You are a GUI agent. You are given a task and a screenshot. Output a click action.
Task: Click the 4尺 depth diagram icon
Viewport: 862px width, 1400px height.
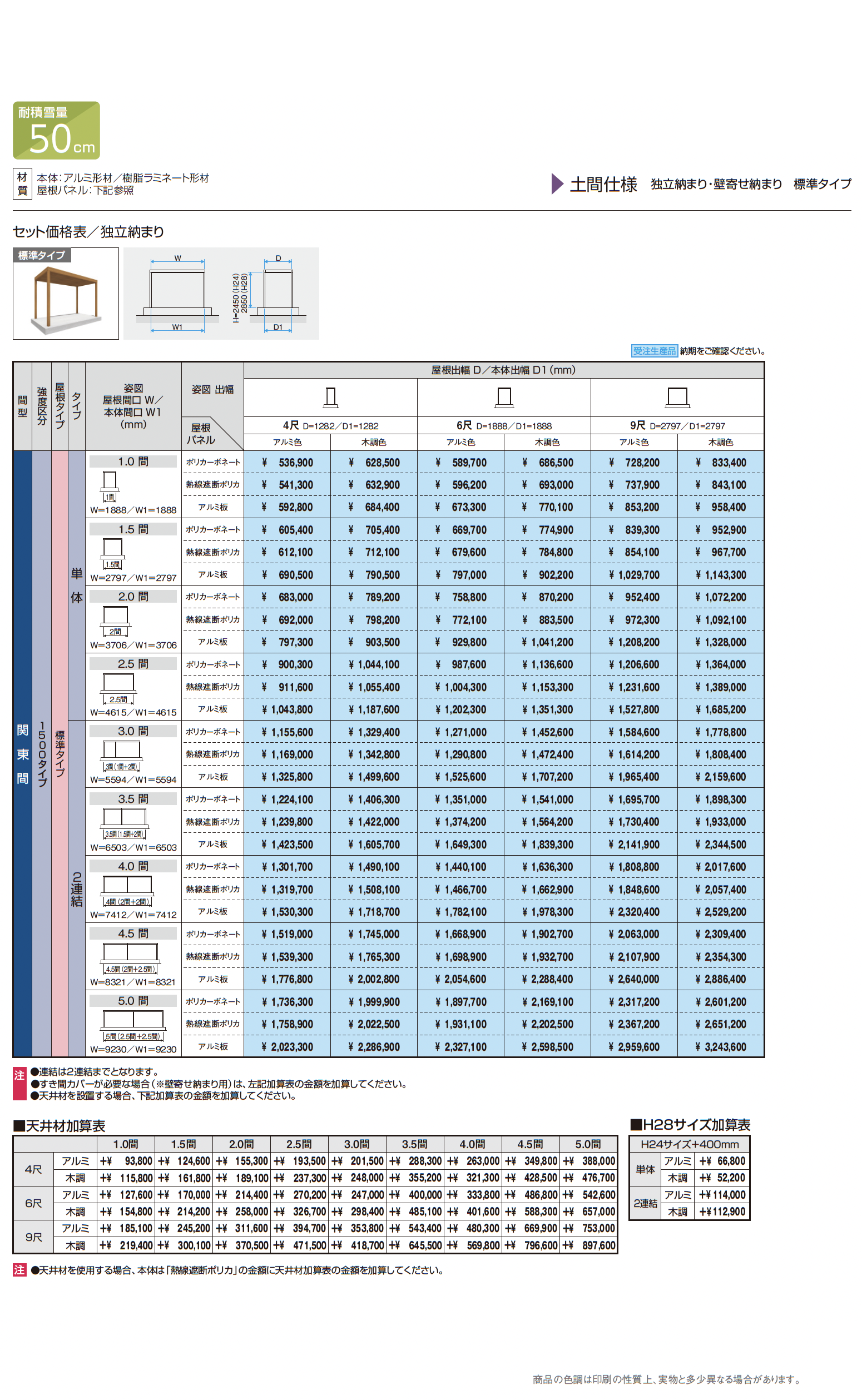coord(330,397)
